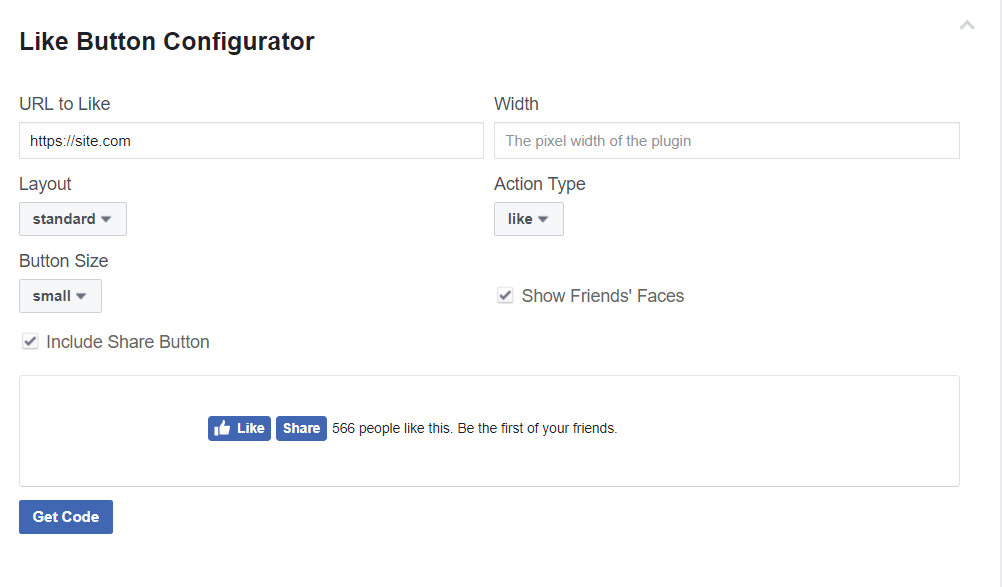Click the Get Code button
This screenshot has height=587, width=1002.
(66, 517)
